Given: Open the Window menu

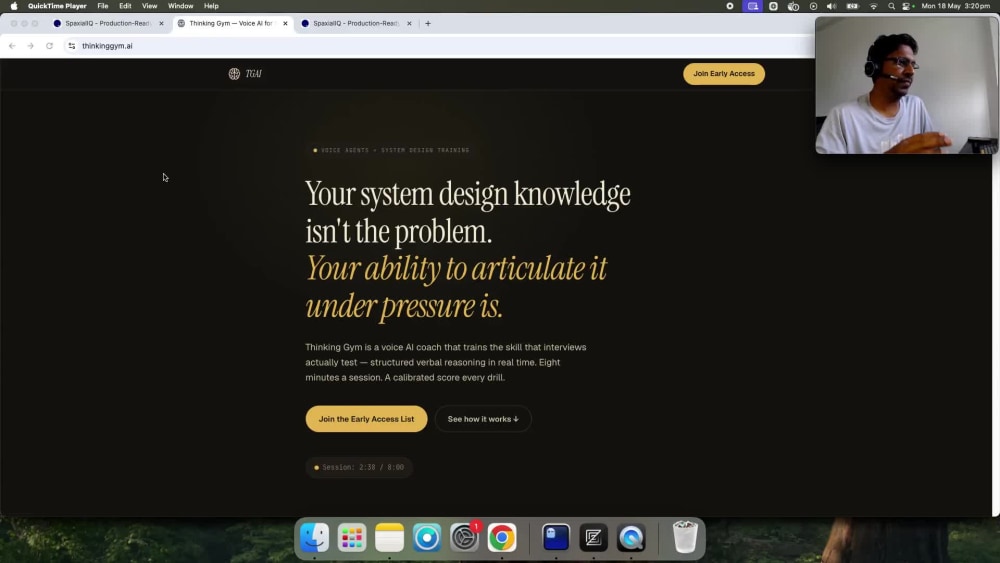Looking at the screenshot, I should [180, 6].
